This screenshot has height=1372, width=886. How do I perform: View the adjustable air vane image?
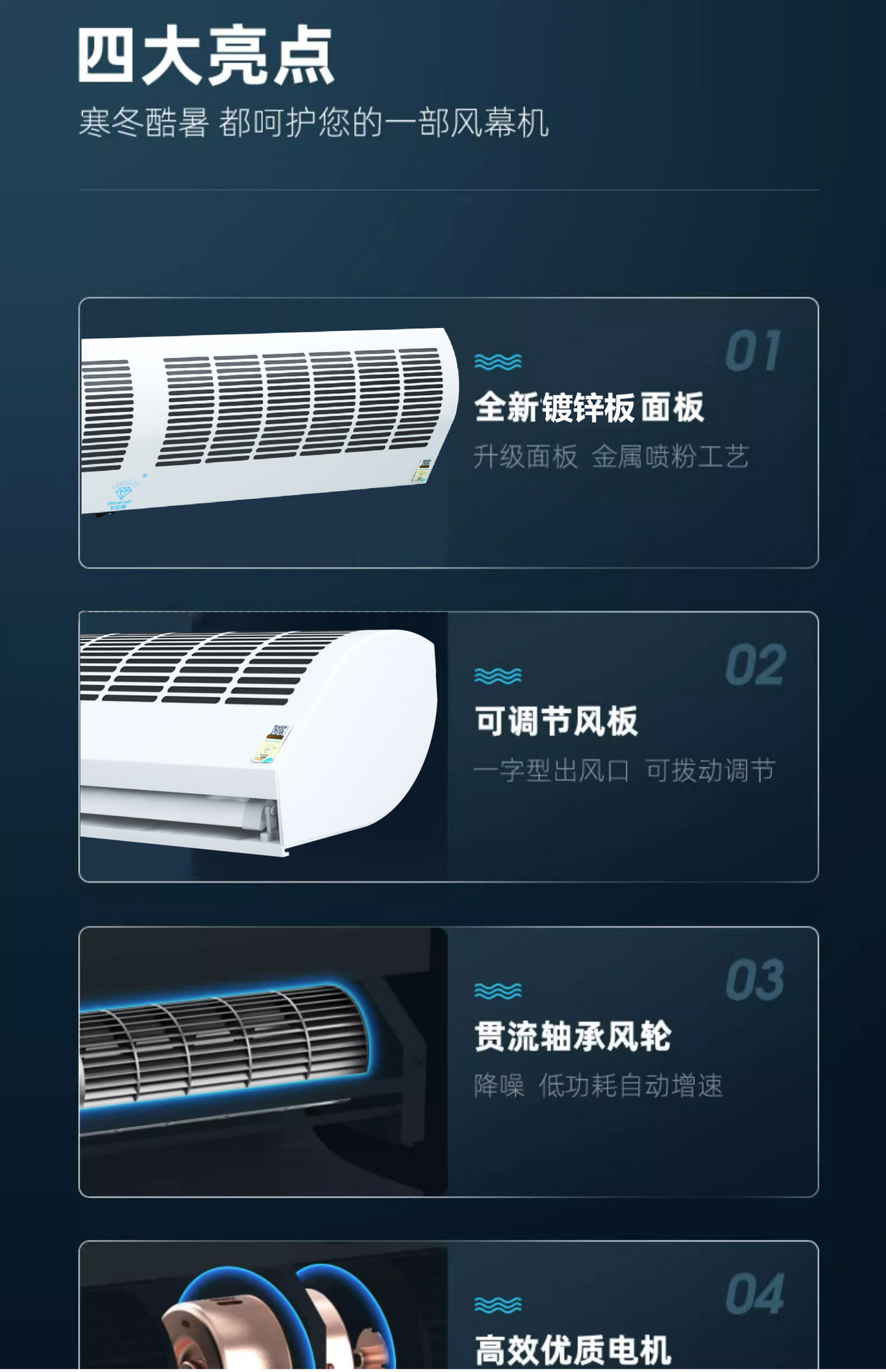pyautogui.click(x=264, y=747)
